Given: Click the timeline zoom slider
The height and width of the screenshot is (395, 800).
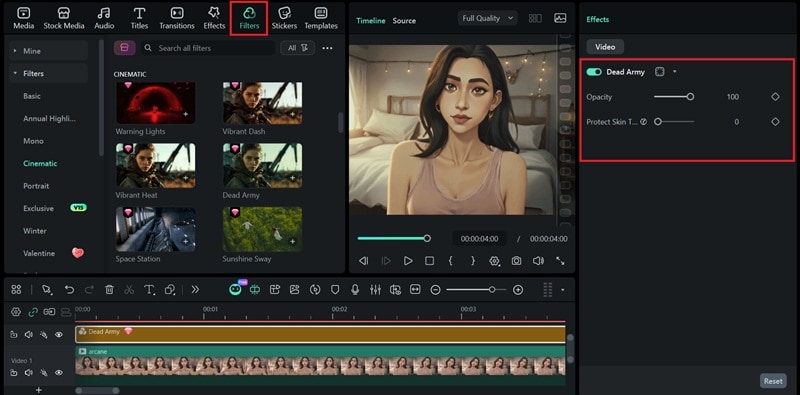Looking at the screenshot, I should [476, 289].
